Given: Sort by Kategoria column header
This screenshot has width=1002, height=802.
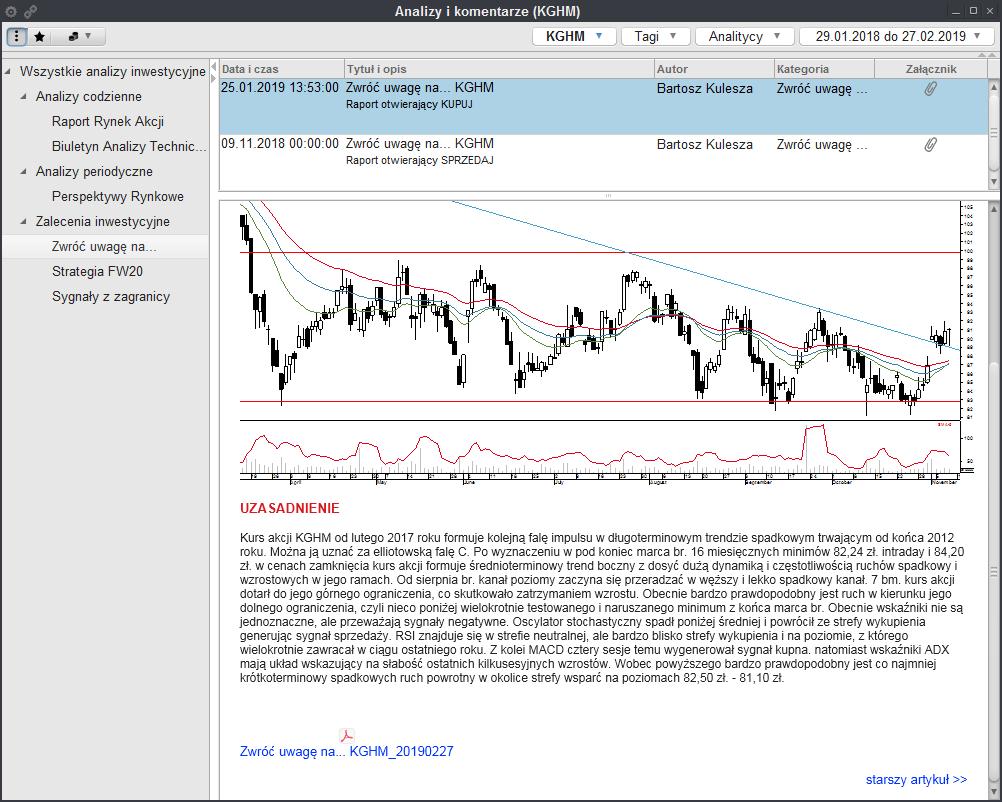Looking at the screenshot, I should coord(824,68).
